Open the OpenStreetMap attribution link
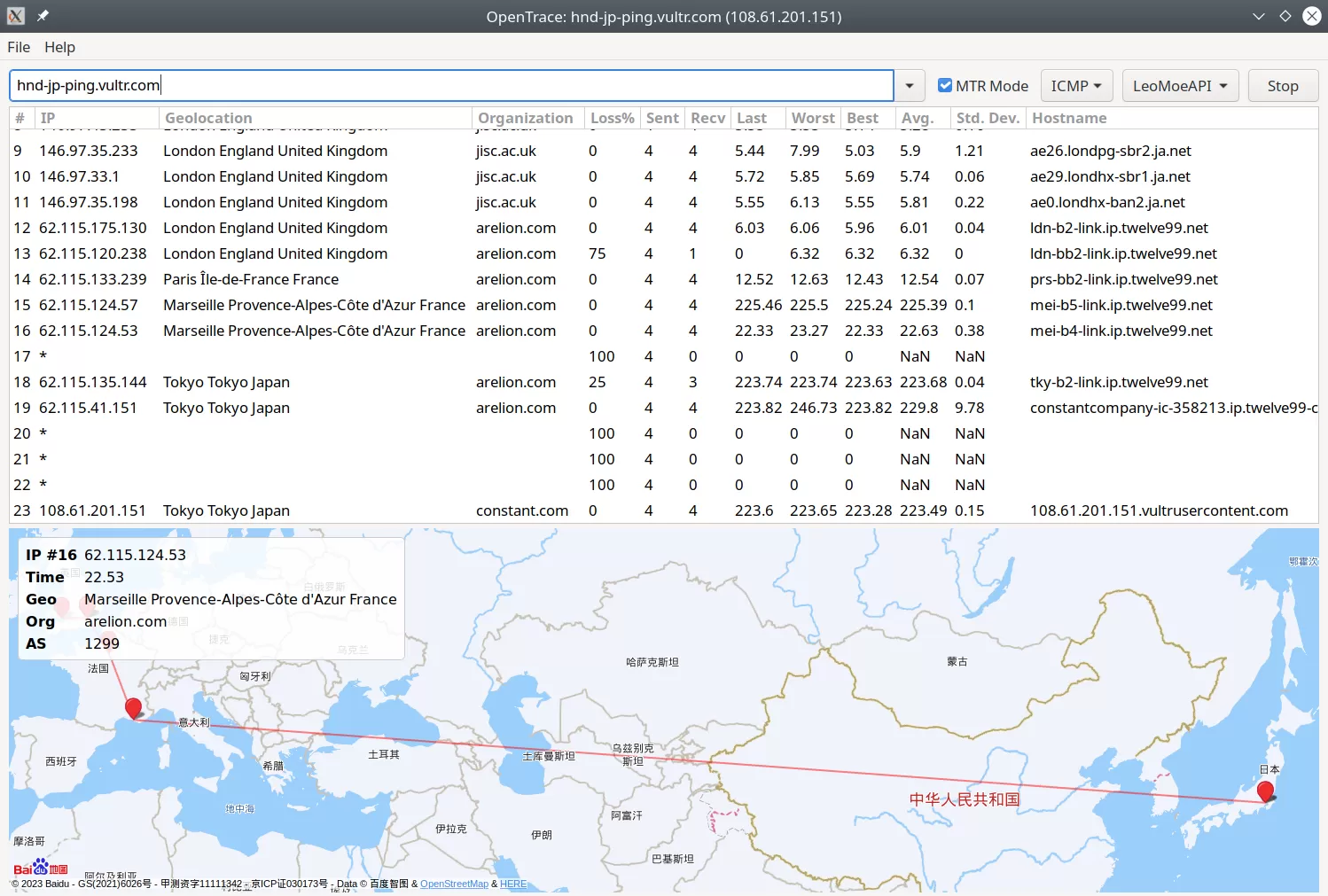This screenshot has height=896, width=1328. click(454, 884)
